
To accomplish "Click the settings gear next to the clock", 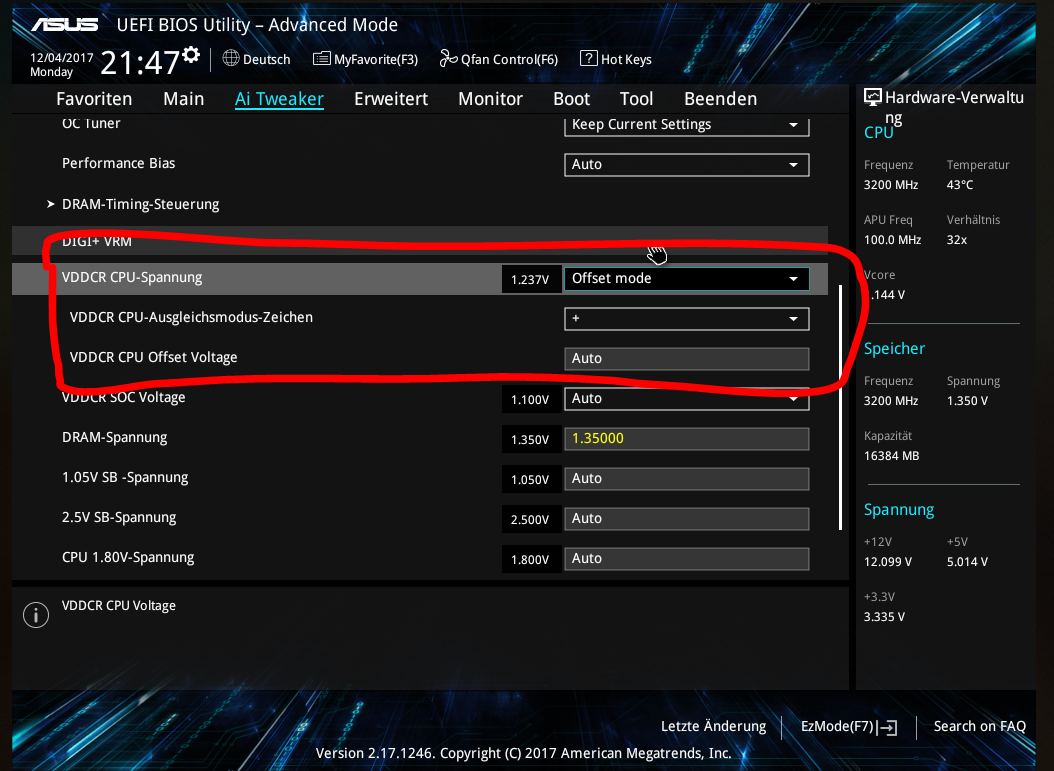I will [191, 55].
